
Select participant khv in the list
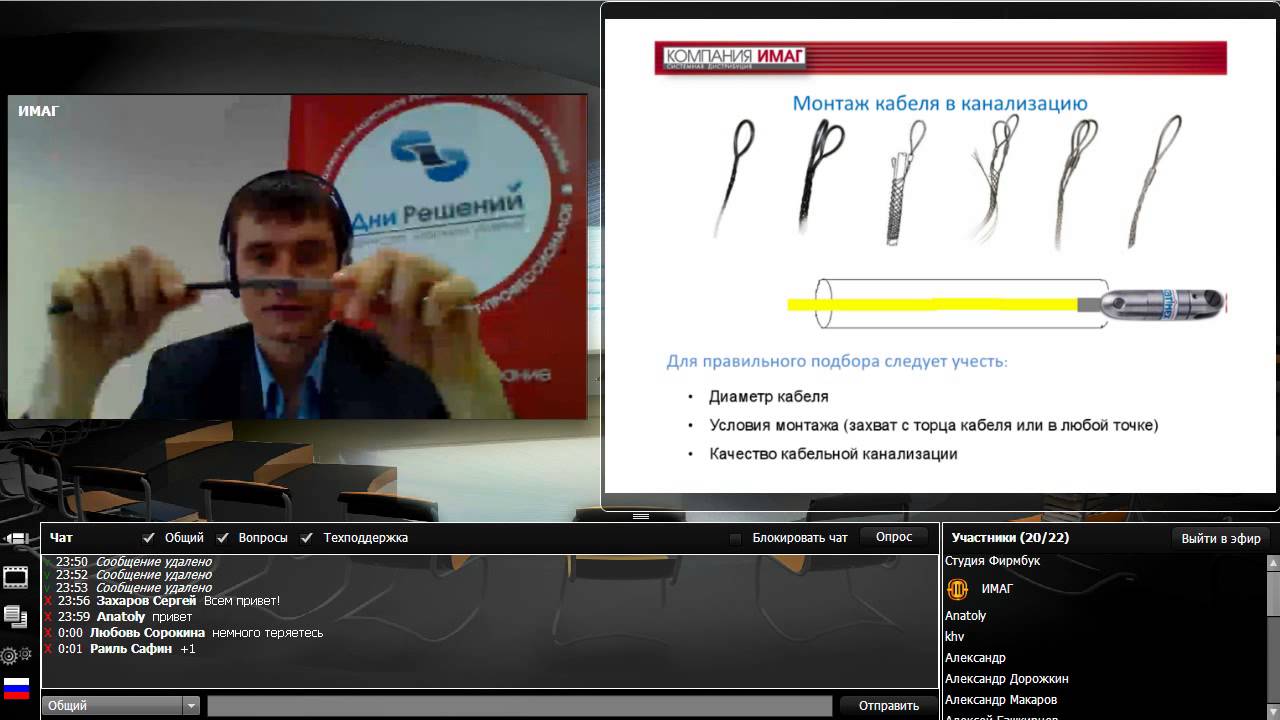(x=955, y=637)
